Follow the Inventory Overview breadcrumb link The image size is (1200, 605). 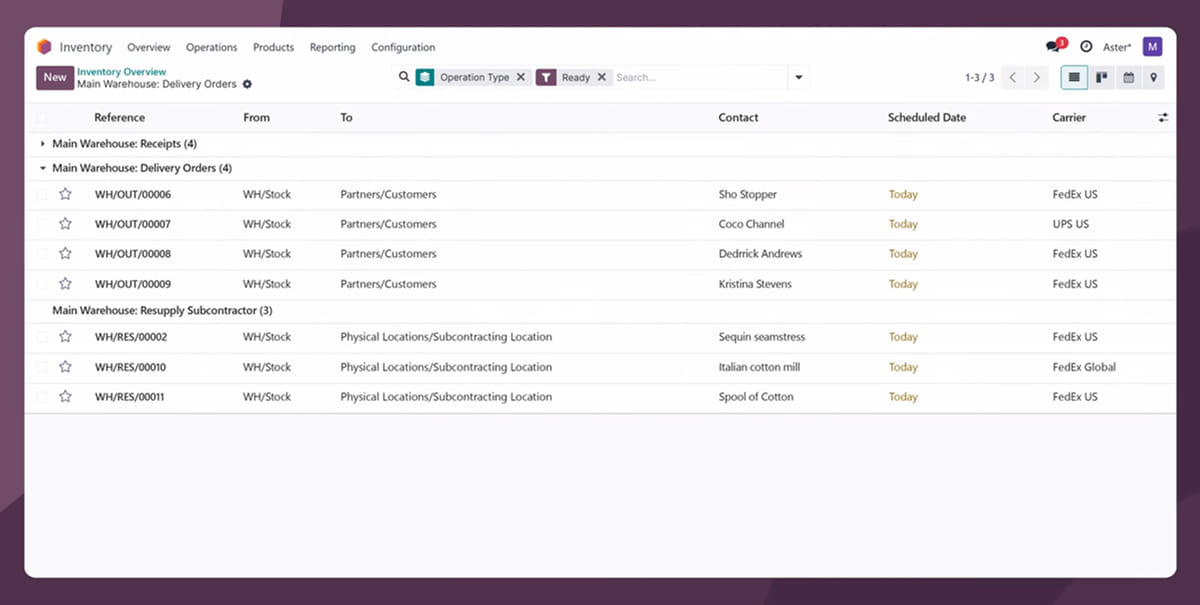121,72
